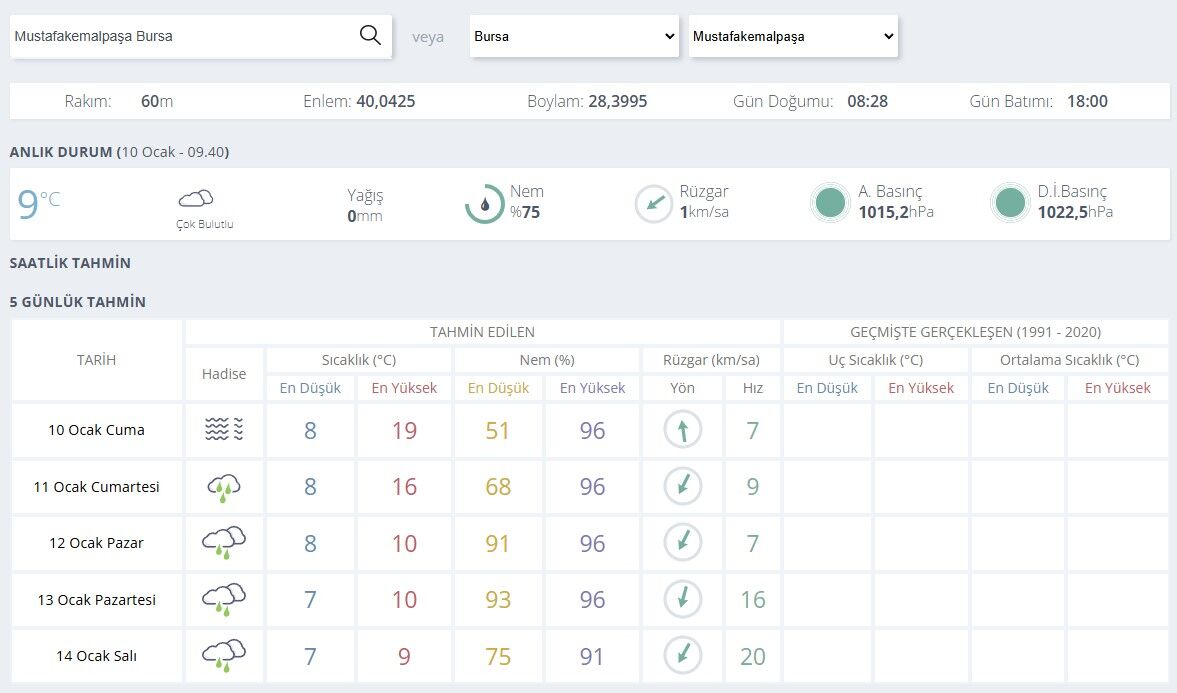Click the TAHMİN EDİLEN table header
Screen dimensions: 1177x693
(x=481, y=332)
